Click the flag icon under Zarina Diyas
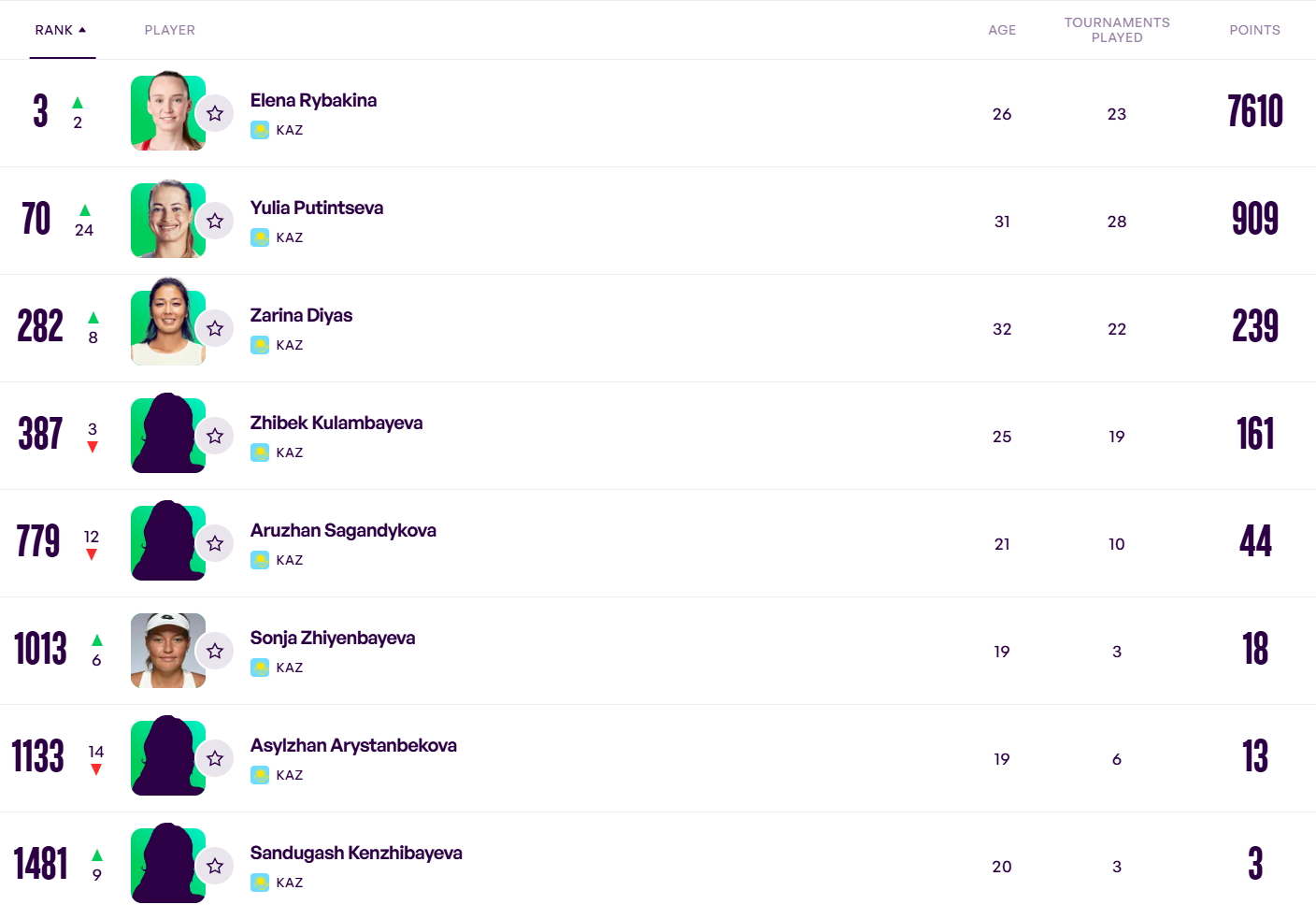 [260, 345]
